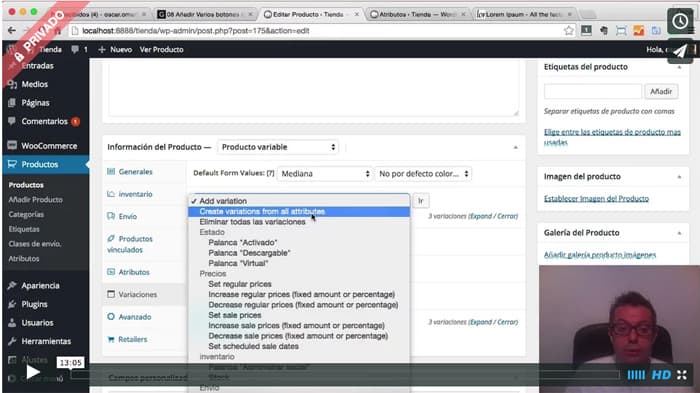
Task: Open the Categorías submenu
Action: click(26, 214)
